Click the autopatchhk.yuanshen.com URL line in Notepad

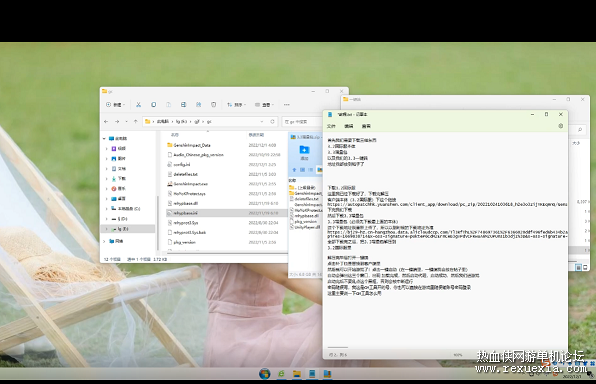coord(447,205)
